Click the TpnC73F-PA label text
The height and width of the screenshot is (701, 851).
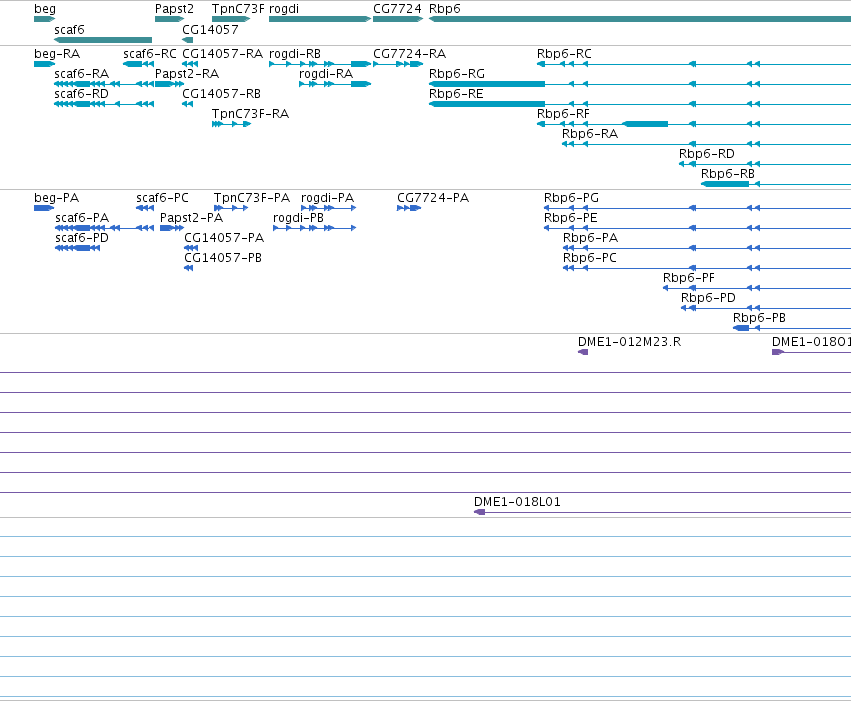point(252,197)
